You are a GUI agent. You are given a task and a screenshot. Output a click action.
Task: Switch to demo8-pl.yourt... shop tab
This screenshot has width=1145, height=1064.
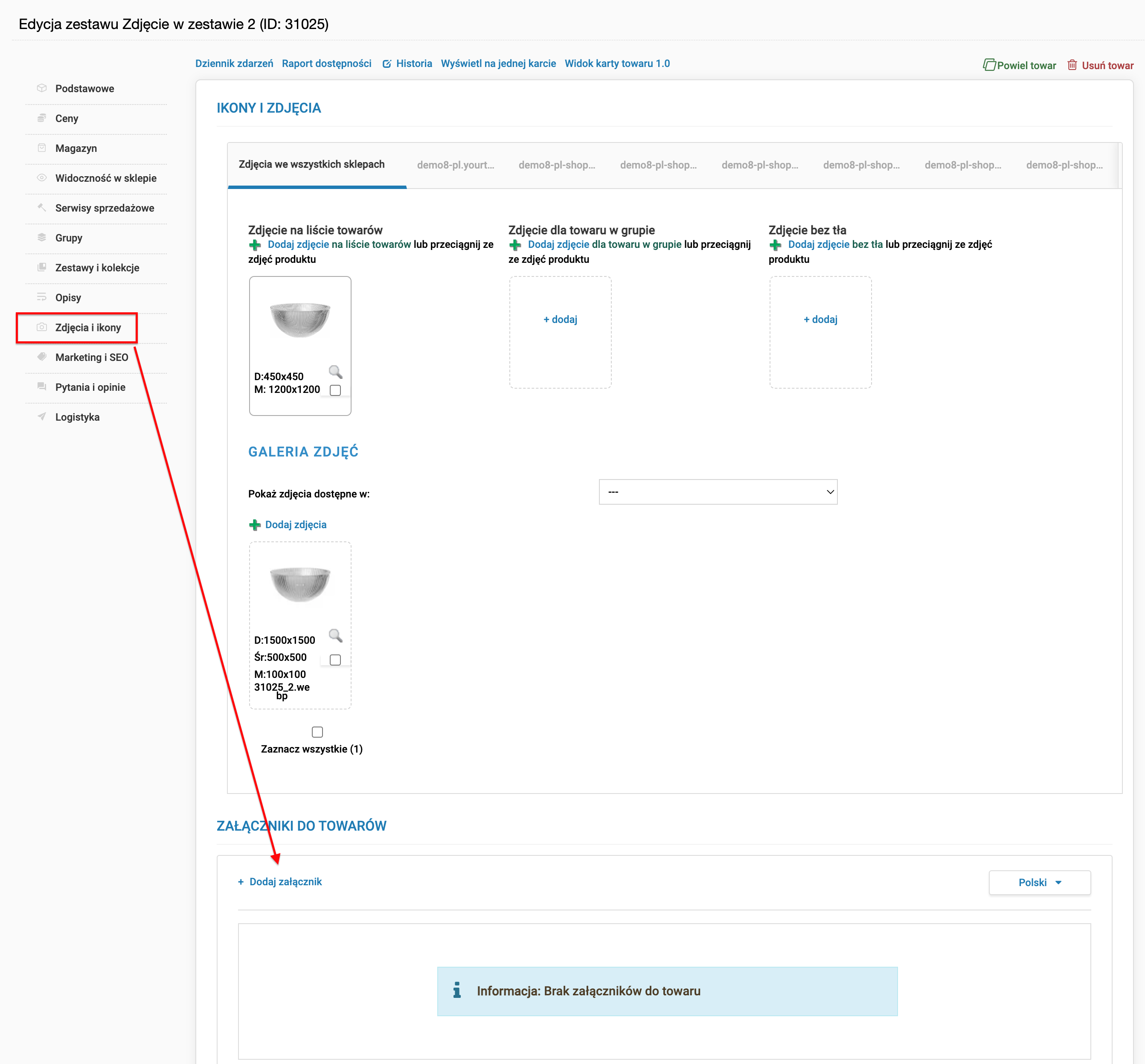pos(455,165)
